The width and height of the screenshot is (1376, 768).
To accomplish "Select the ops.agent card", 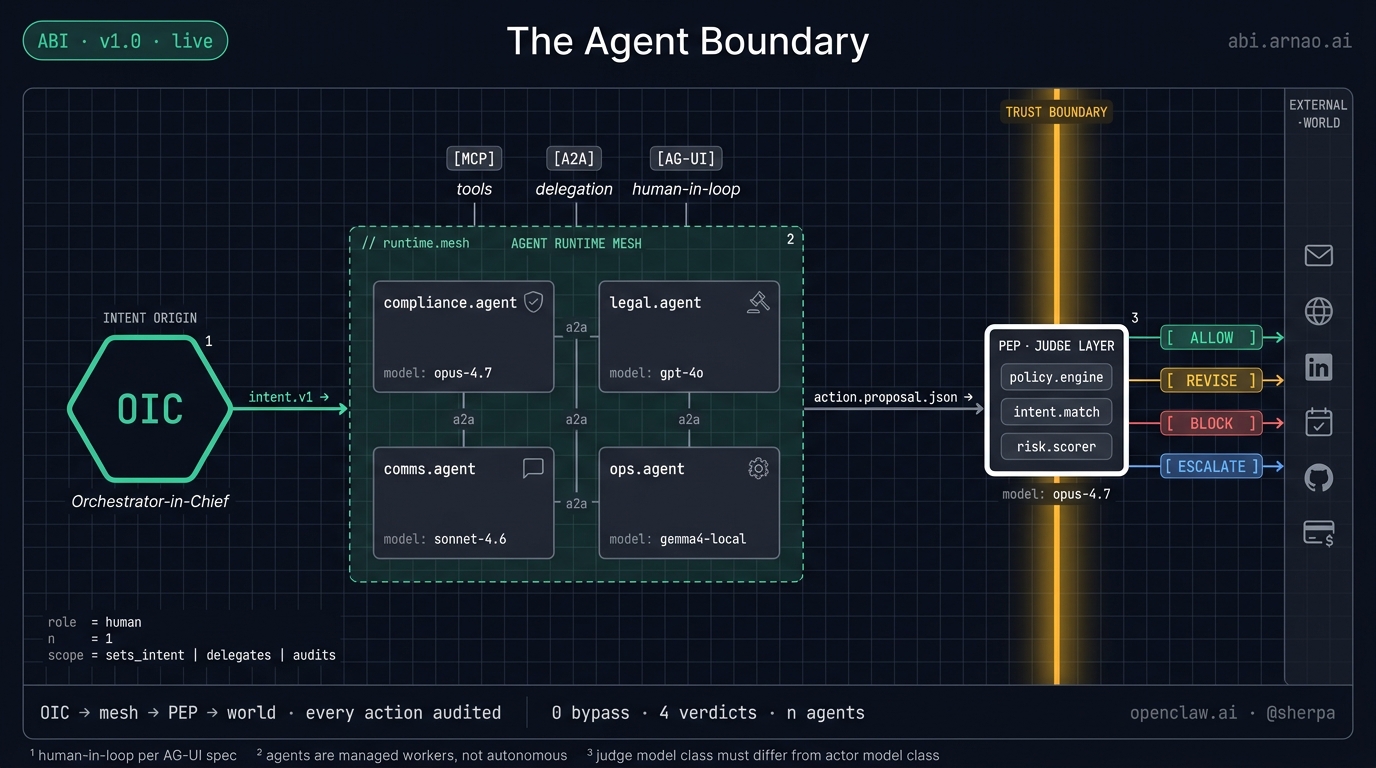I will 689,503.
